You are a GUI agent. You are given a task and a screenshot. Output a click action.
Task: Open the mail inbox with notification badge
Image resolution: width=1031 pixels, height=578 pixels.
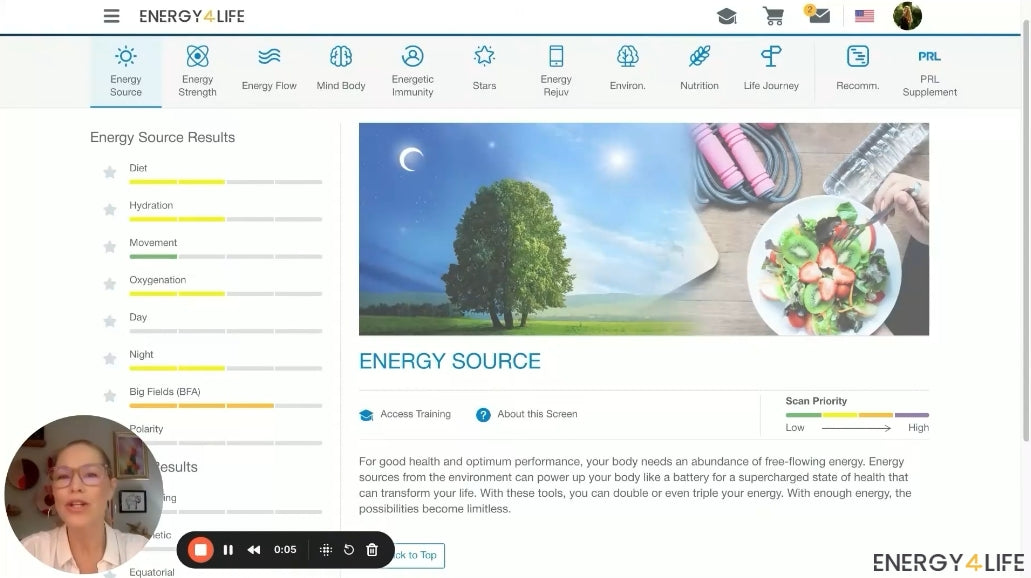point(818,16)
